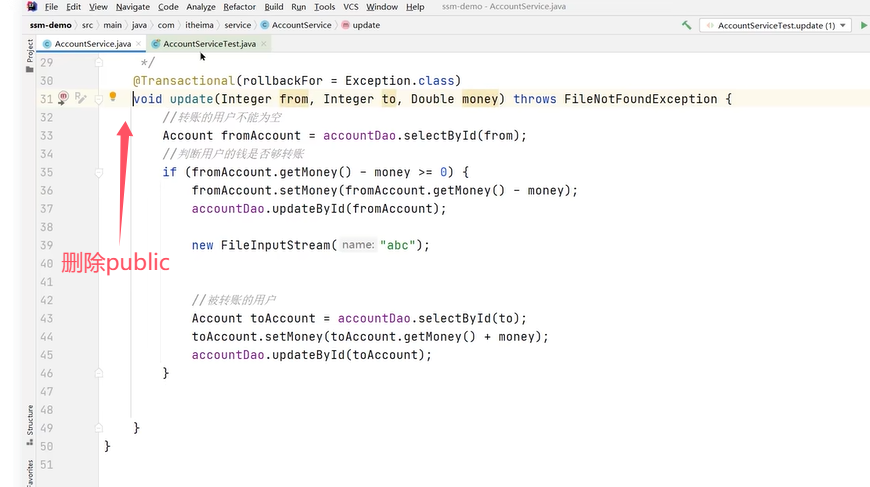Open the Build menu
870x487 pixels.
(x=274, y=7)
